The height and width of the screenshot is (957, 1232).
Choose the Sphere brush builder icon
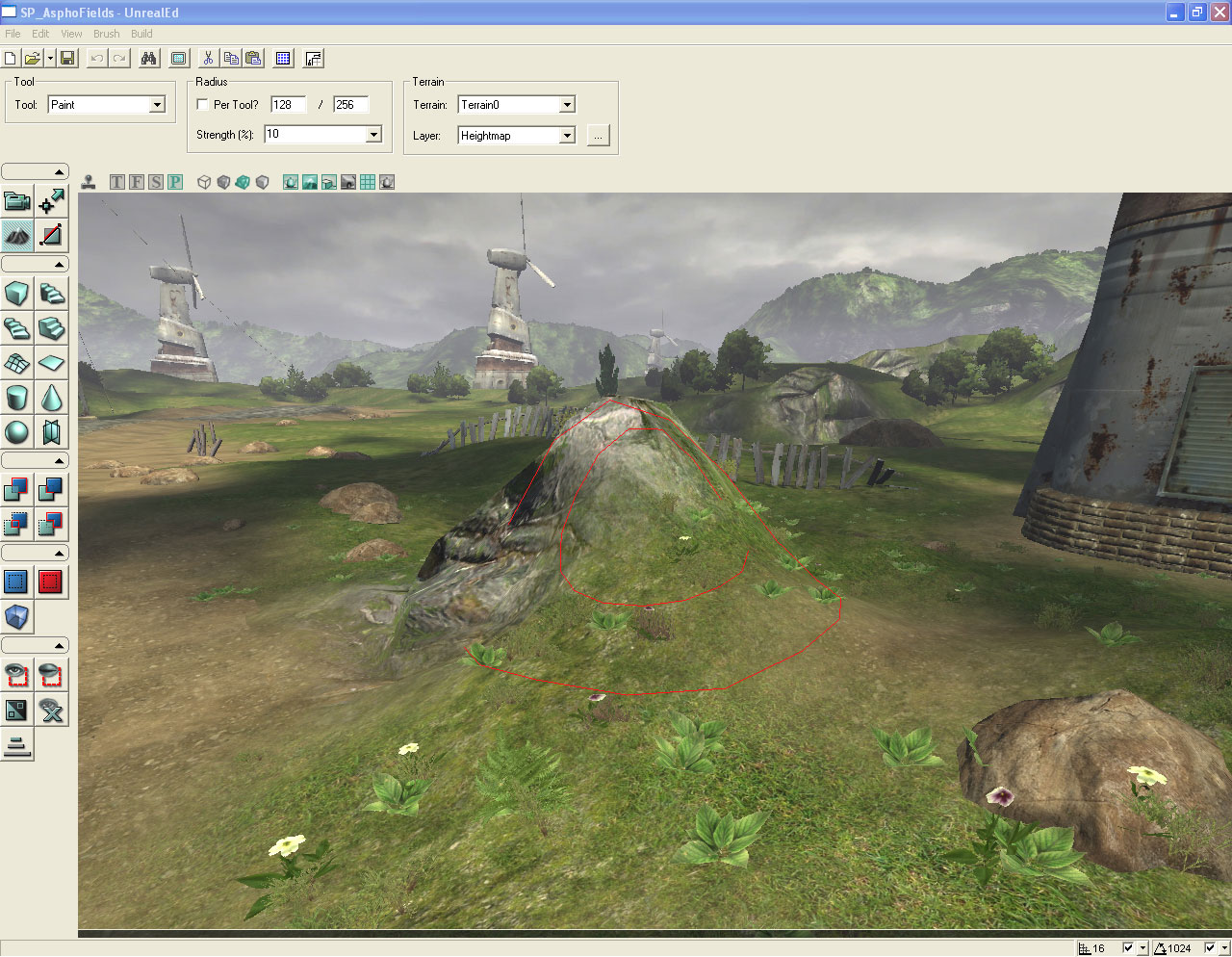17,431
